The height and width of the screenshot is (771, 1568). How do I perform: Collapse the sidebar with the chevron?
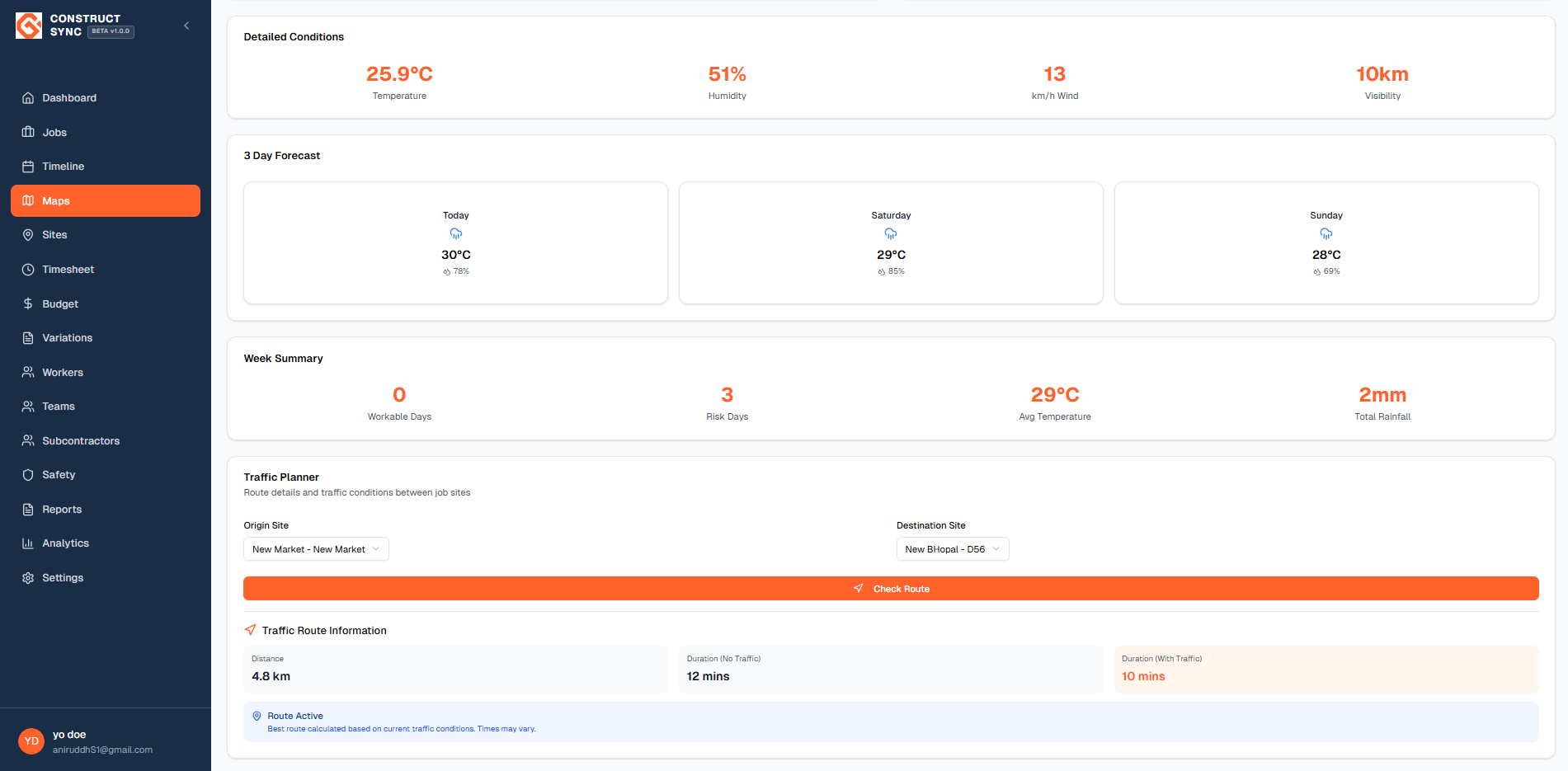click(x=186, y=26)
